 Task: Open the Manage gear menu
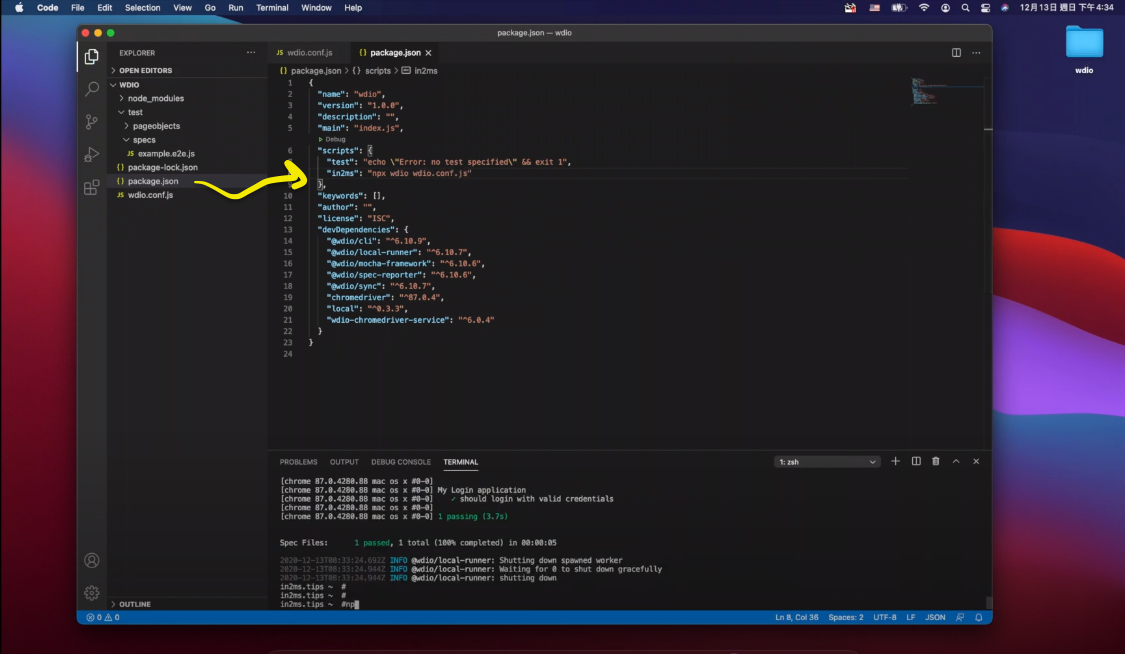tap(91, 593)
